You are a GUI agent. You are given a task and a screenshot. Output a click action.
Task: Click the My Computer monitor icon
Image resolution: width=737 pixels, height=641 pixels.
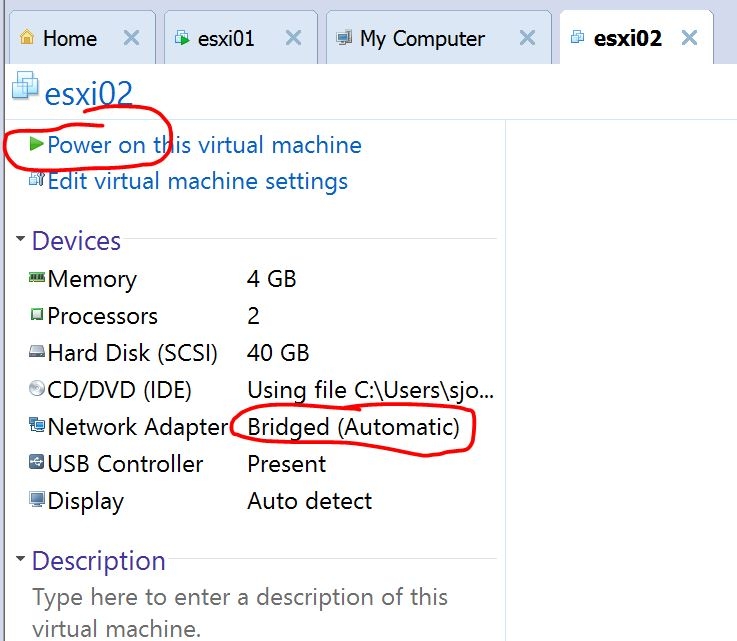click(344, 38)
